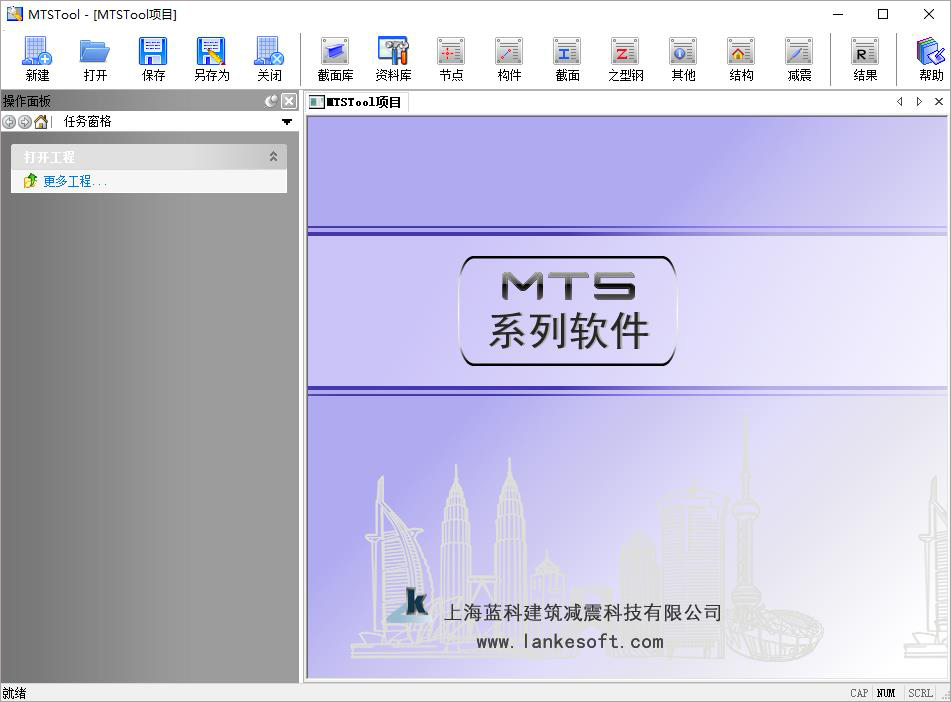The width and height of the screenshot is (951, 702).
Task: Select the 节点 node tool
Action: point(451,59)
